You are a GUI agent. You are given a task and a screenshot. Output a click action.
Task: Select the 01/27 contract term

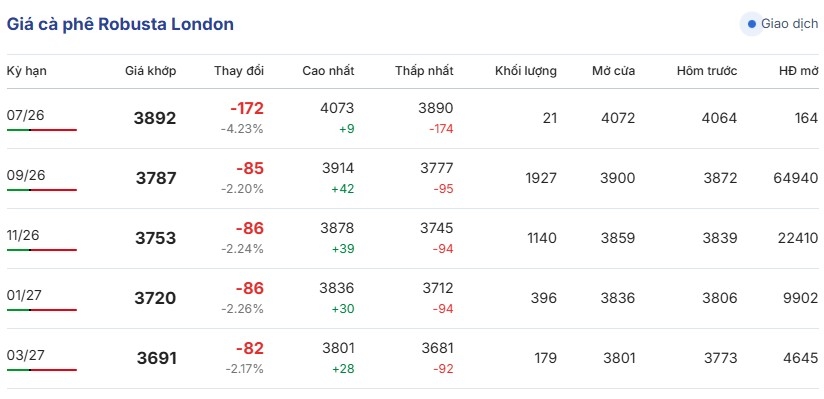tap(25, 295)
